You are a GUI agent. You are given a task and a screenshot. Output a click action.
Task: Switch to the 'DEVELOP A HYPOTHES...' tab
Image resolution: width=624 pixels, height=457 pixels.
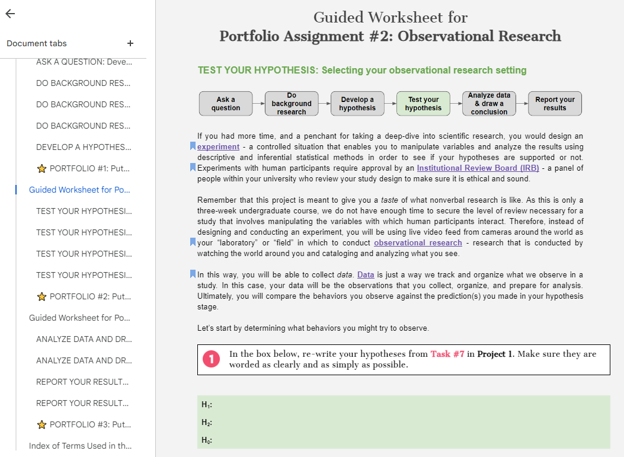coord(83,147)
